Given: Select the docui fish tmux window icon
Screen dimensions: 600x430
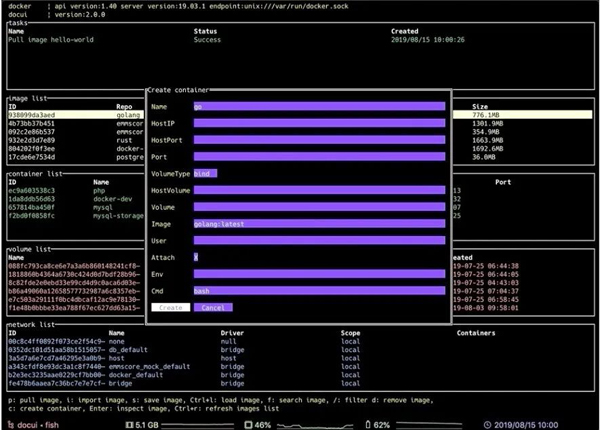Looking at the screenshot, I should click(x=10, y=424).
